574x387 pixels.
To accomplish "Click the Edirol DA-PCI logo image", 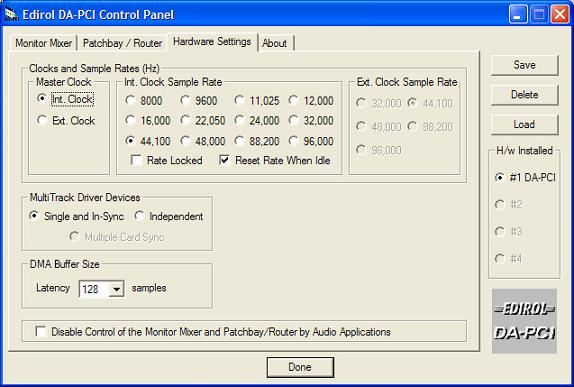I will [524, 321].
